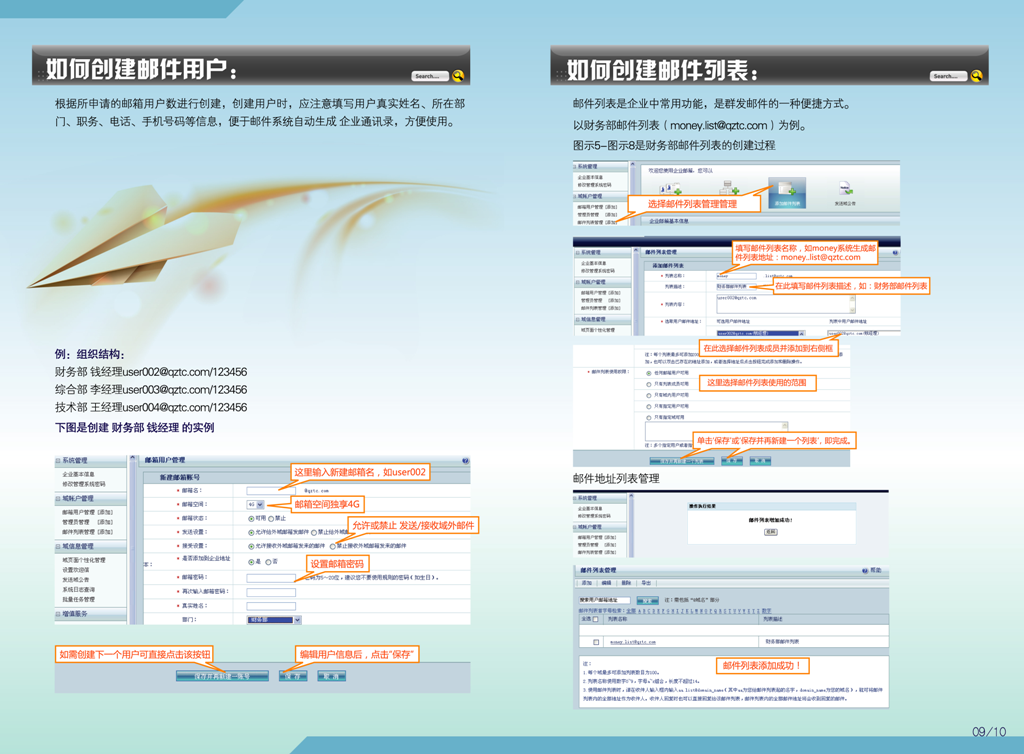
Task: Click the magnifier icon in right header
Action: point(977,76)
